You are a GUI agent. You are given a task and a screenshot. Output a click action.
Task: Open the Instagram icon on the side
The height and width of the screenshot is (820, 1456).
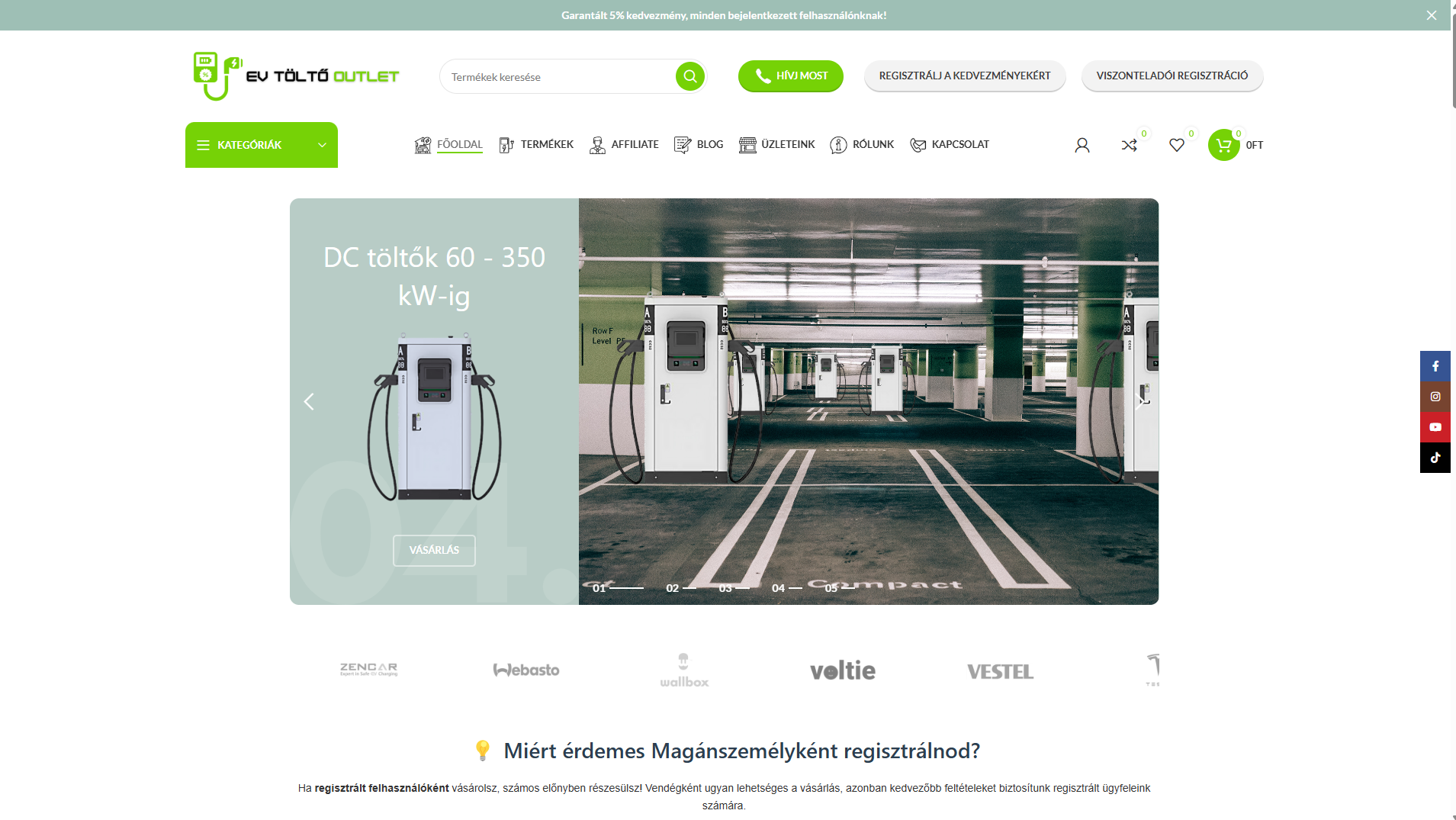(x=1436, y=396)
